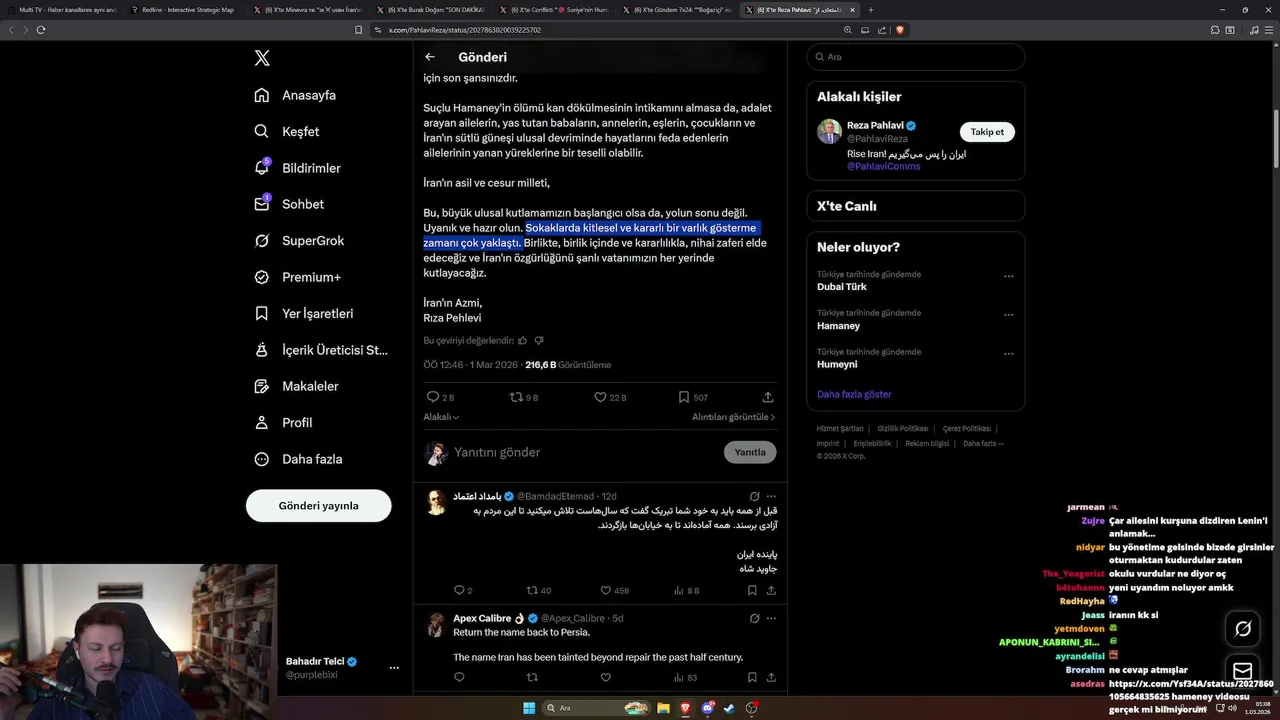Share the main post

pyautogui.click(x=768, y=397)
